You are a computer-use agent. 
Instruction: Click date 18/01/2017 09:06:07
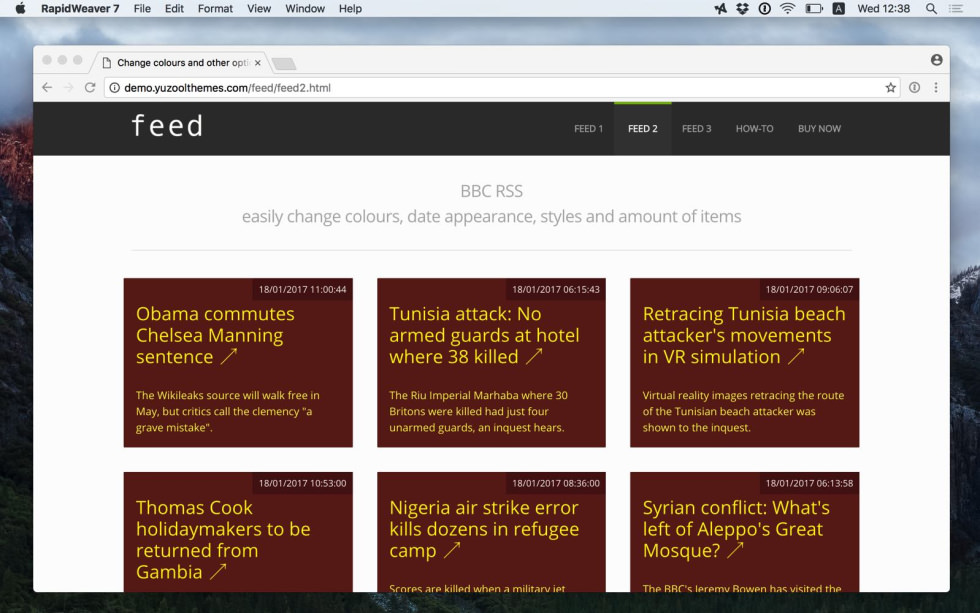(x=809, y=289)
